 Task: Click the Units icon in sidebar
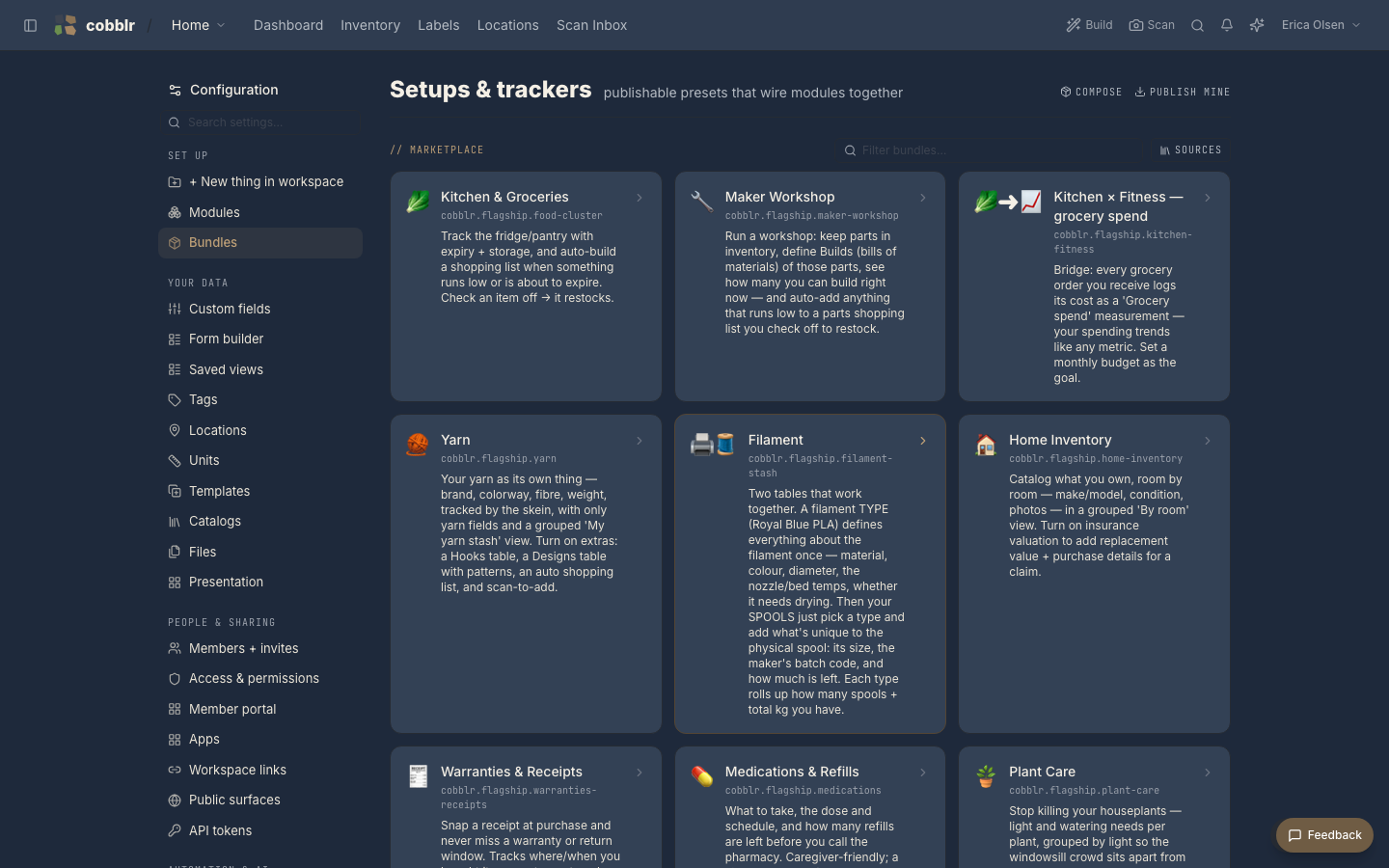(175, 461)
